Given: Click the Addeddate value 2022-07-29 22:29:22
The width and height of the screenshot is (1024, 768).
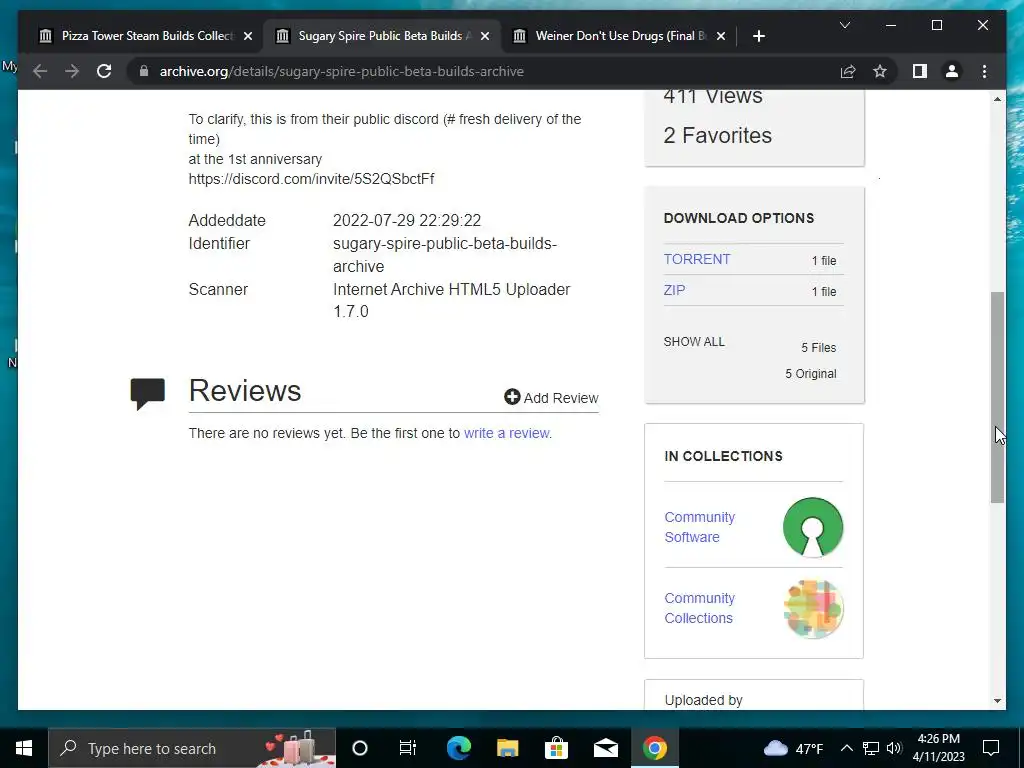Looking at the screenshot, I should coord(407,220).
